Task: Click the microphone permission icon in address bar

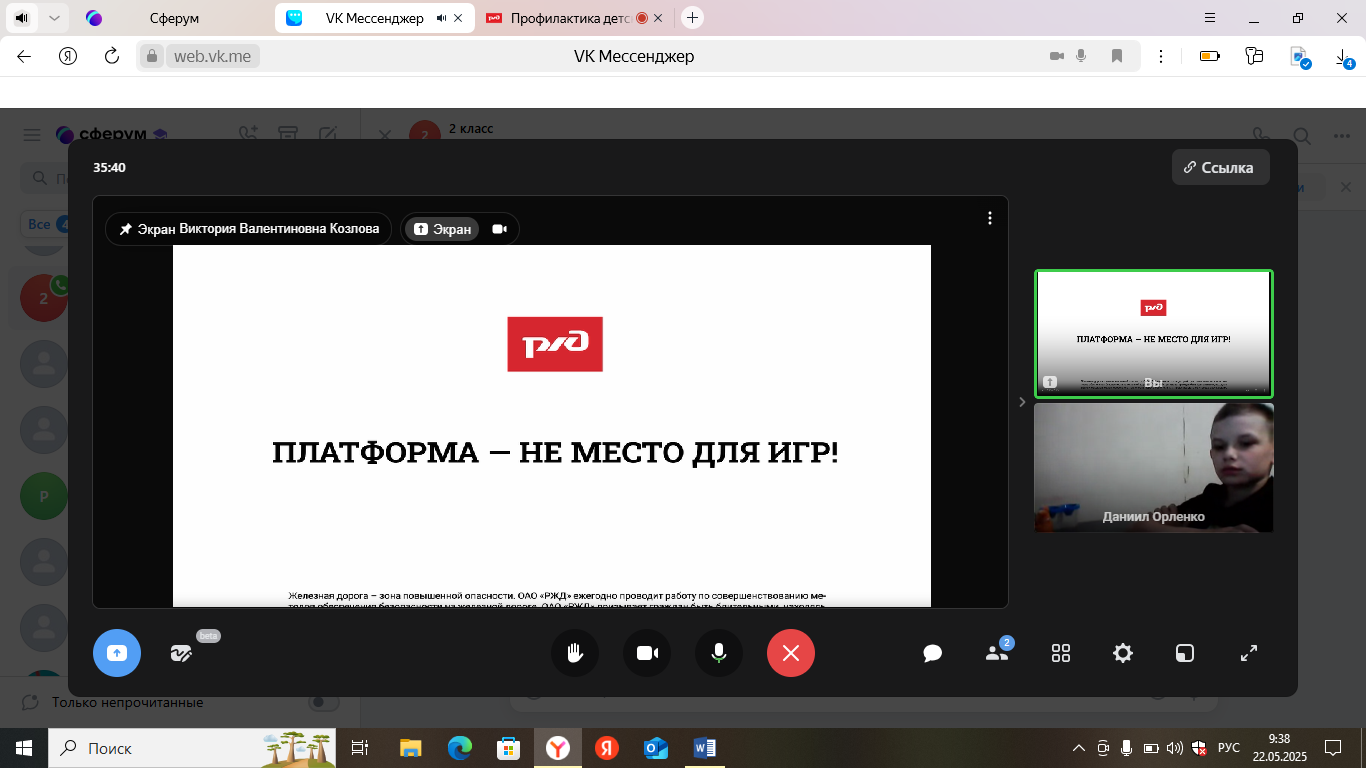Action: point(1081,56)
